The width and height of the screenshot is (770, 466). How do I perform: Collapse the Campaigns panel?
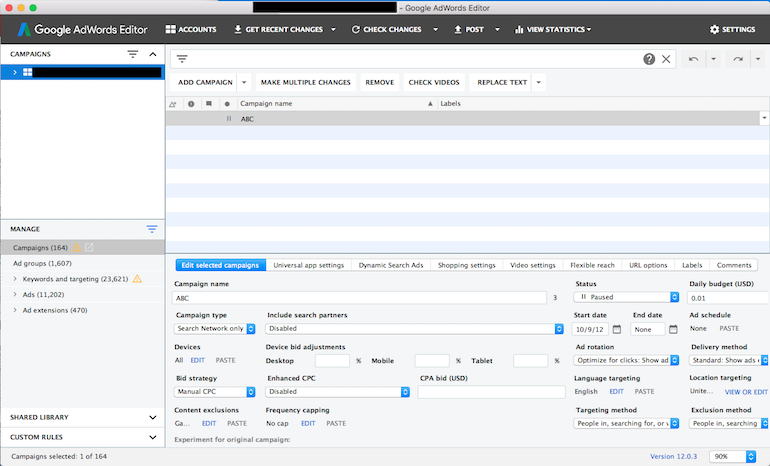click(x=153, y=54)
